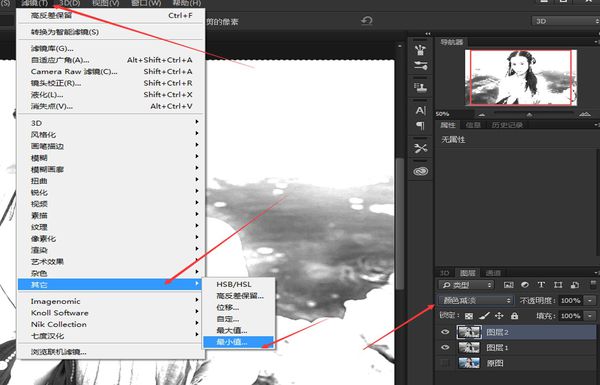Open the 颜色减淡 blend mode dropdown
The height and width of the screenshot is (385, 600).
click(x=475, y=300)
